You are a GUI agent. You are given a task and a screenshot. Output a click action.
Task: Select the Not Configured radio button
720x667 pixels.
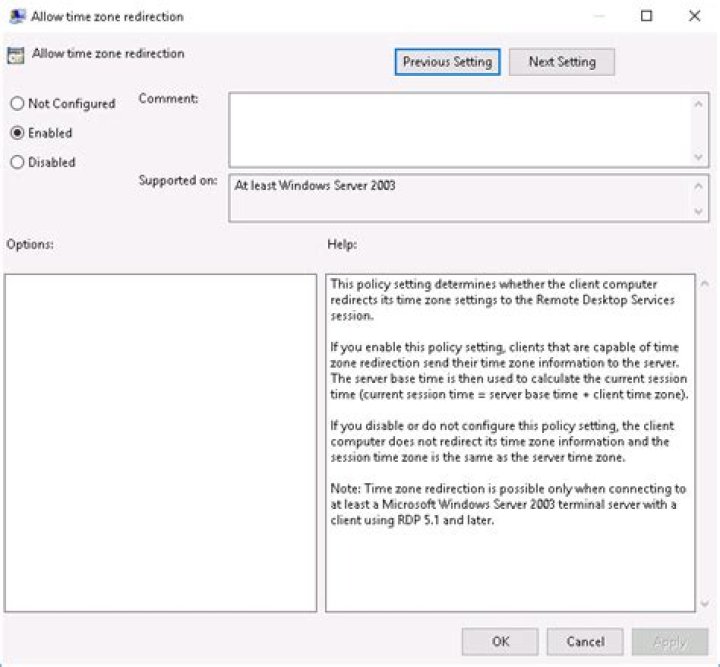pyautogui.click(x=17, y=104)
